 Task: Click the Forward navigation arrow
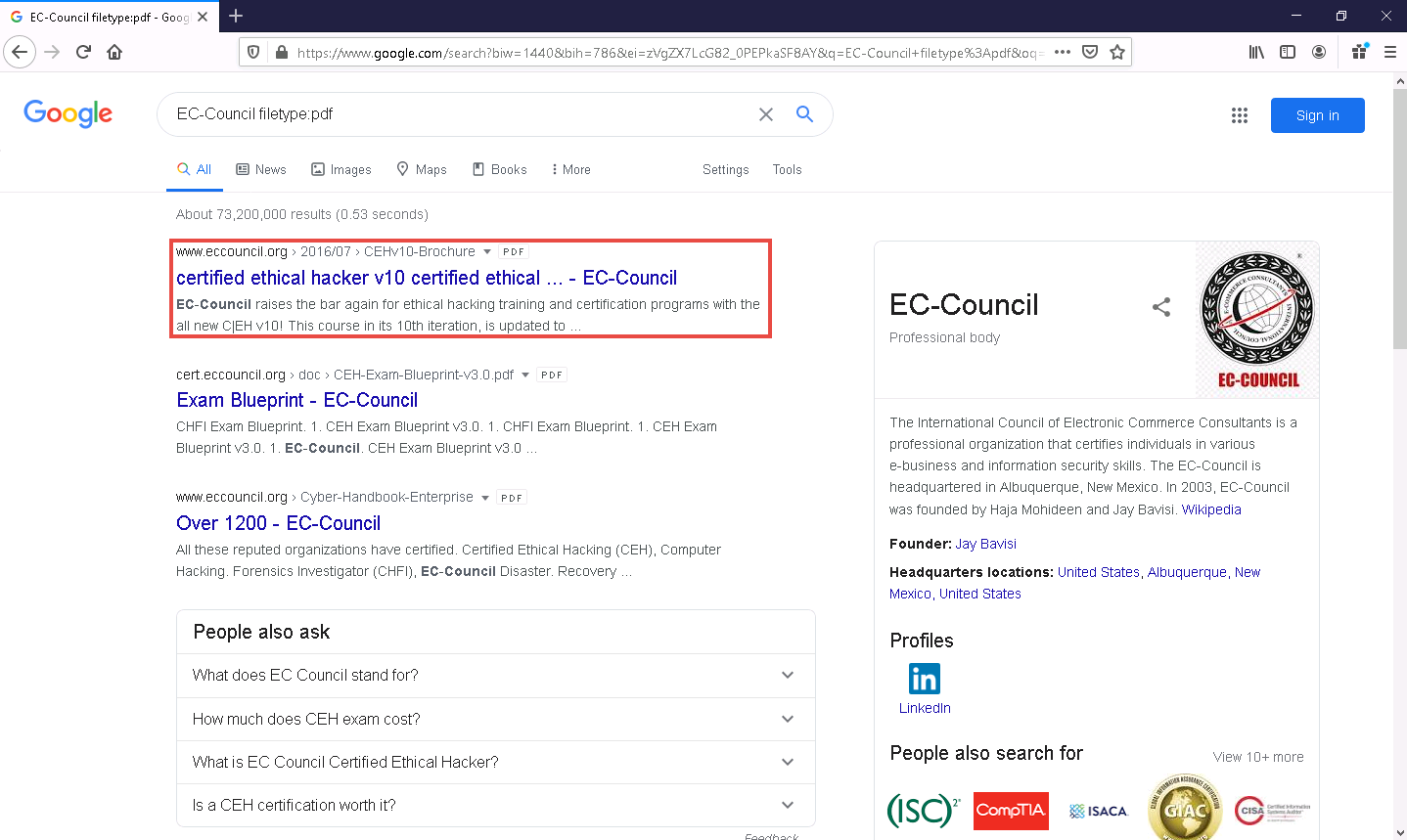(x=52, y=52)
